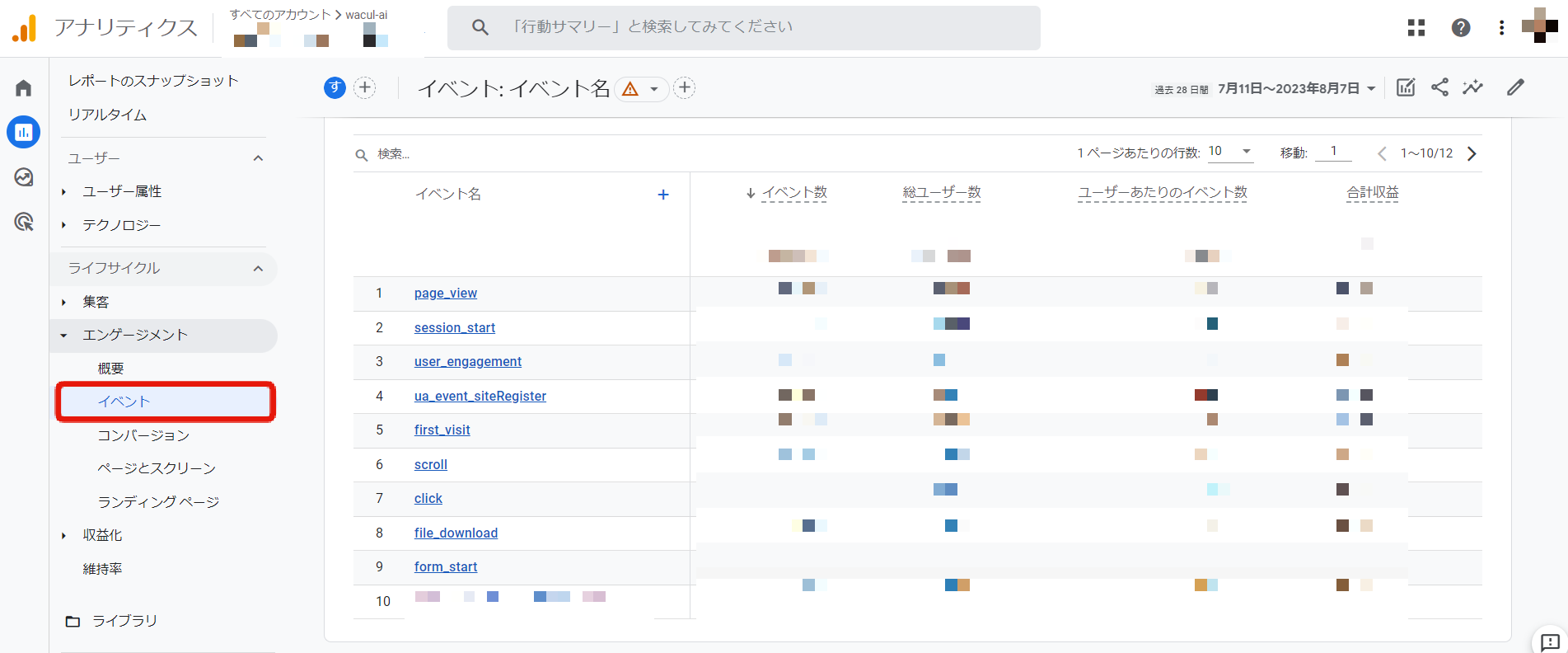The width and height of the screenshot is (1568, 653).
Task: Open ランディング ページ report
Action: (x=158, y=502)
